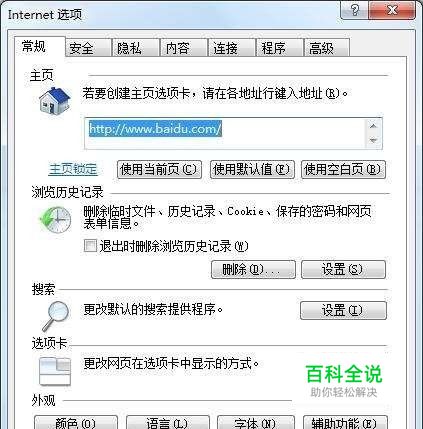This screenshot has height=429, width=423.
Task: Click the tabs section window icon
Action: coord(55,371)
